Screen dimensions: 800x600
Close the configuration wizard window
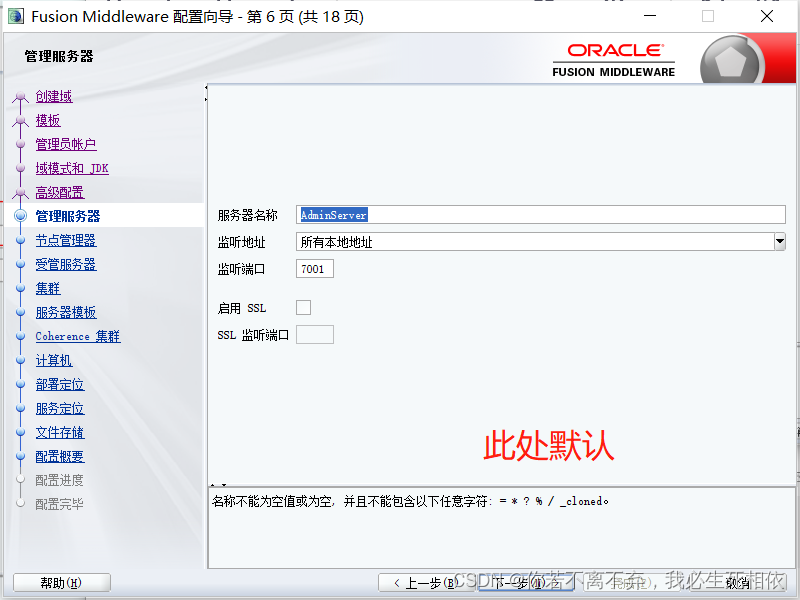[x=766, y=16]
